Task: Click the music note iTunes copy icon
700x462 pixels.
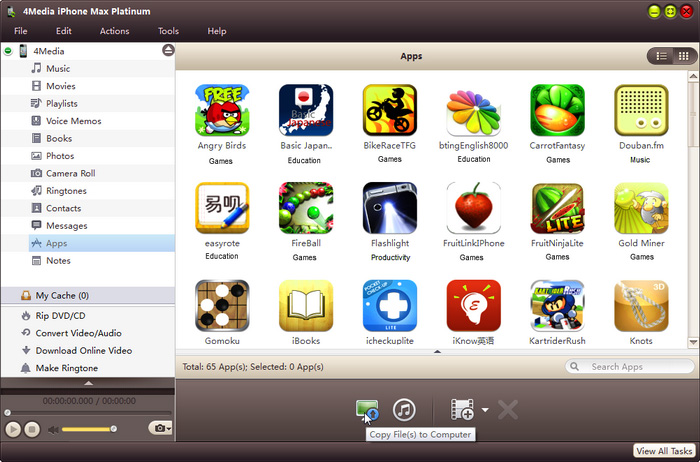Action: click(x=404, y=409)
